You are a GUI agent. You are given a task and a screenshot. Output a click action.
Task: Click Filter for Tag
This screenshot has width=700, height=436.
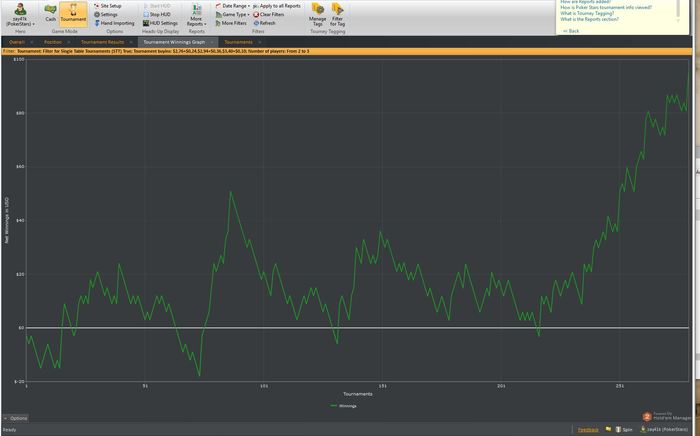click(x=338, y=14)
